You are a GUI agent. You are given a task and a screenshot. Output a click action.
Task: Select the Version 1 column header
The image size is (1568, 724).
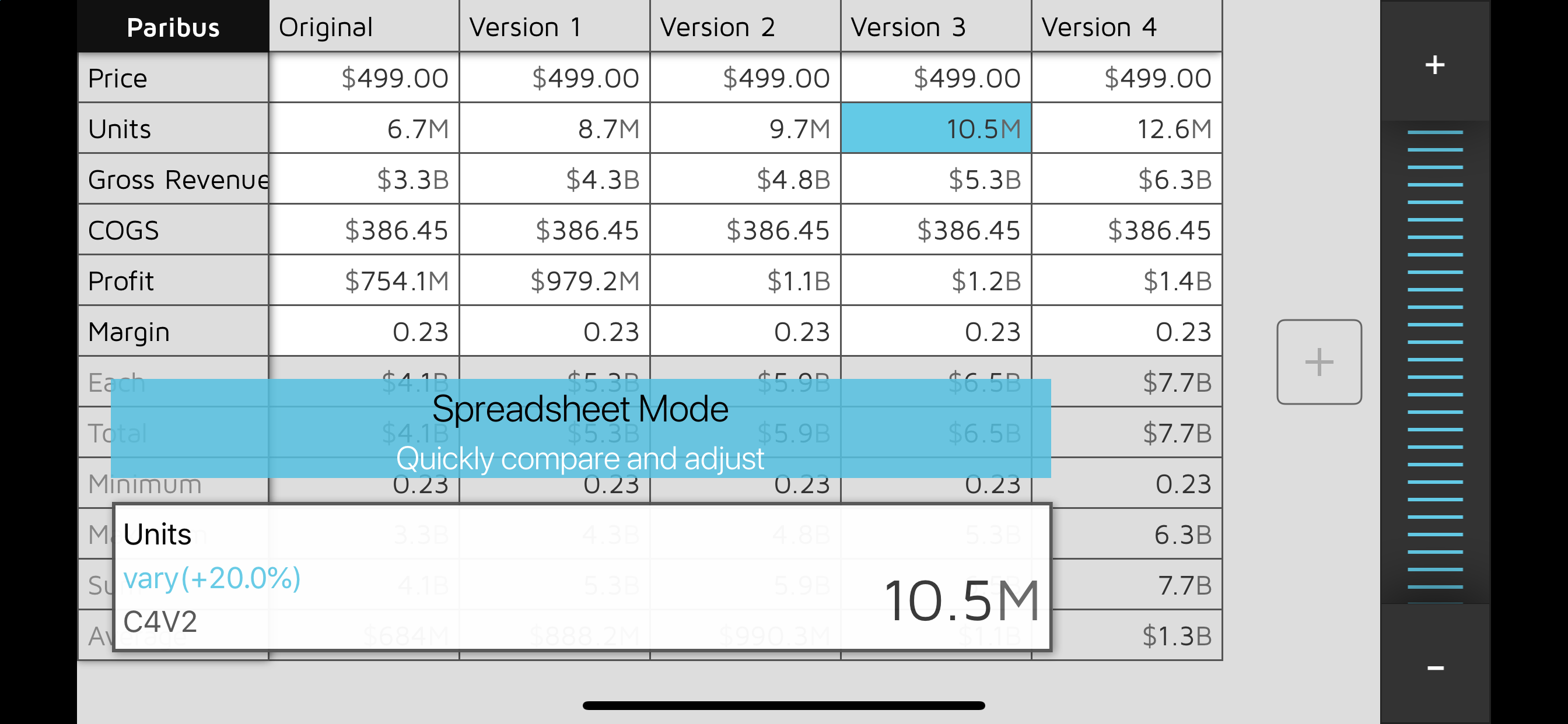click(554, 27)
